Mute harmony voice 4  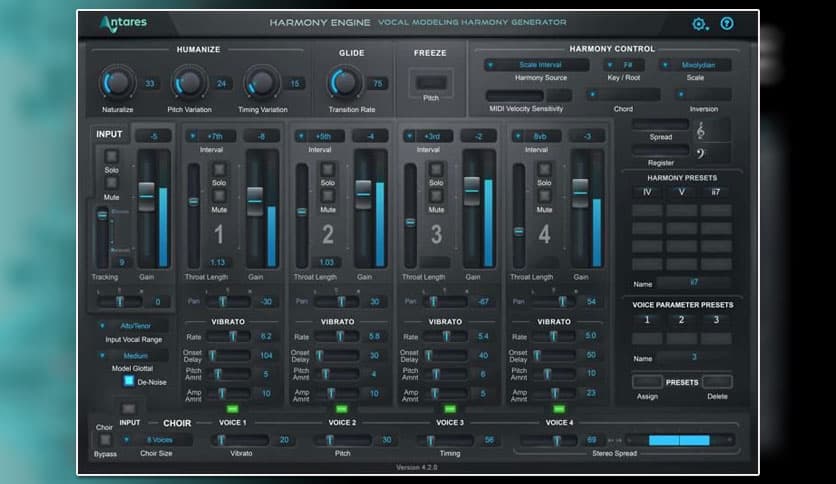pyautogui.click(x=544, y=196)
